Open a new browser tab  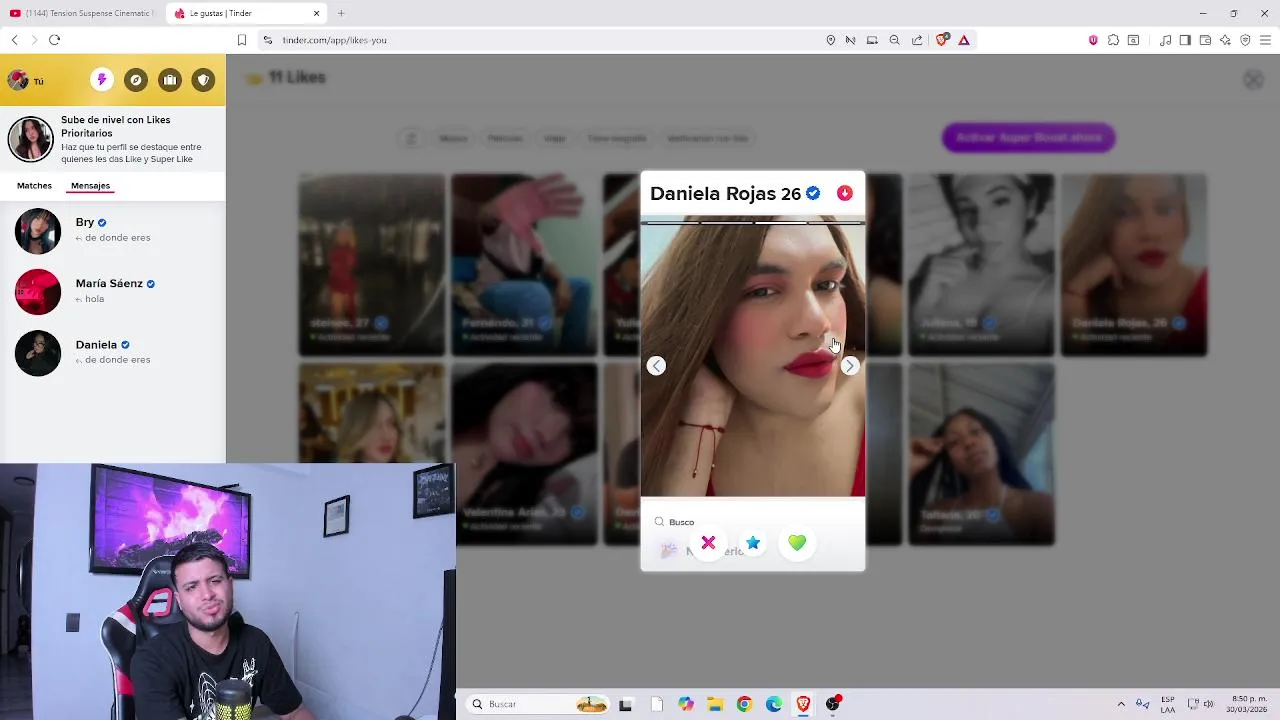pos(341,13)
